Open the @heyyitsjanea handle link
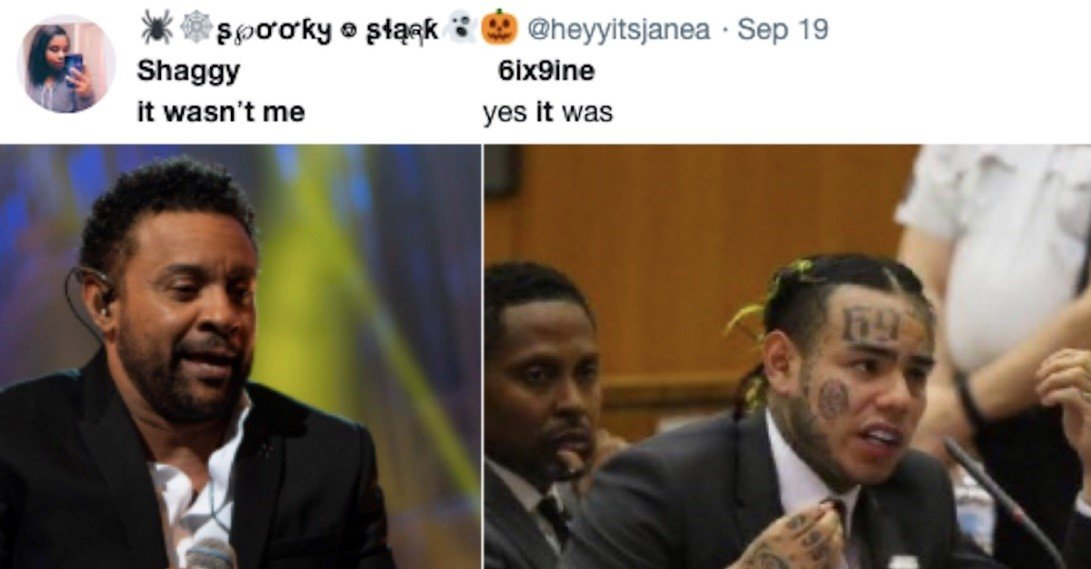 pyautogui.click(x=619, y=29)
